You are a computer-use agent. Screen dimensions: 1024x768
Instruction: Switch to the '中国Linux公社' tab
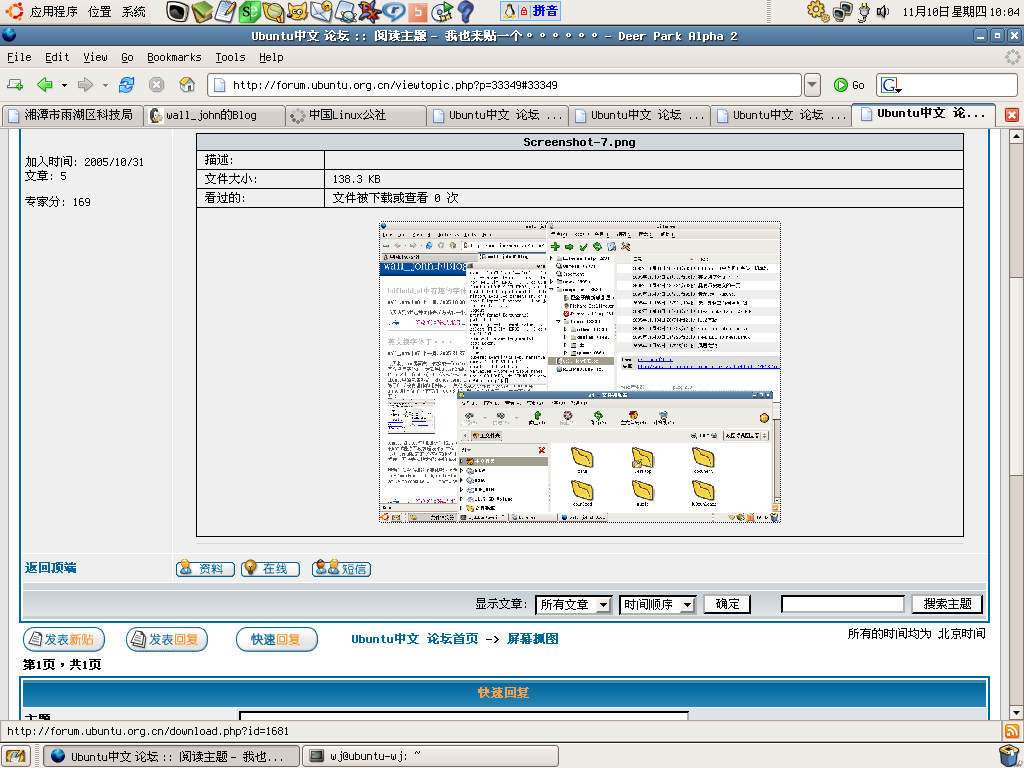[356, 116]
